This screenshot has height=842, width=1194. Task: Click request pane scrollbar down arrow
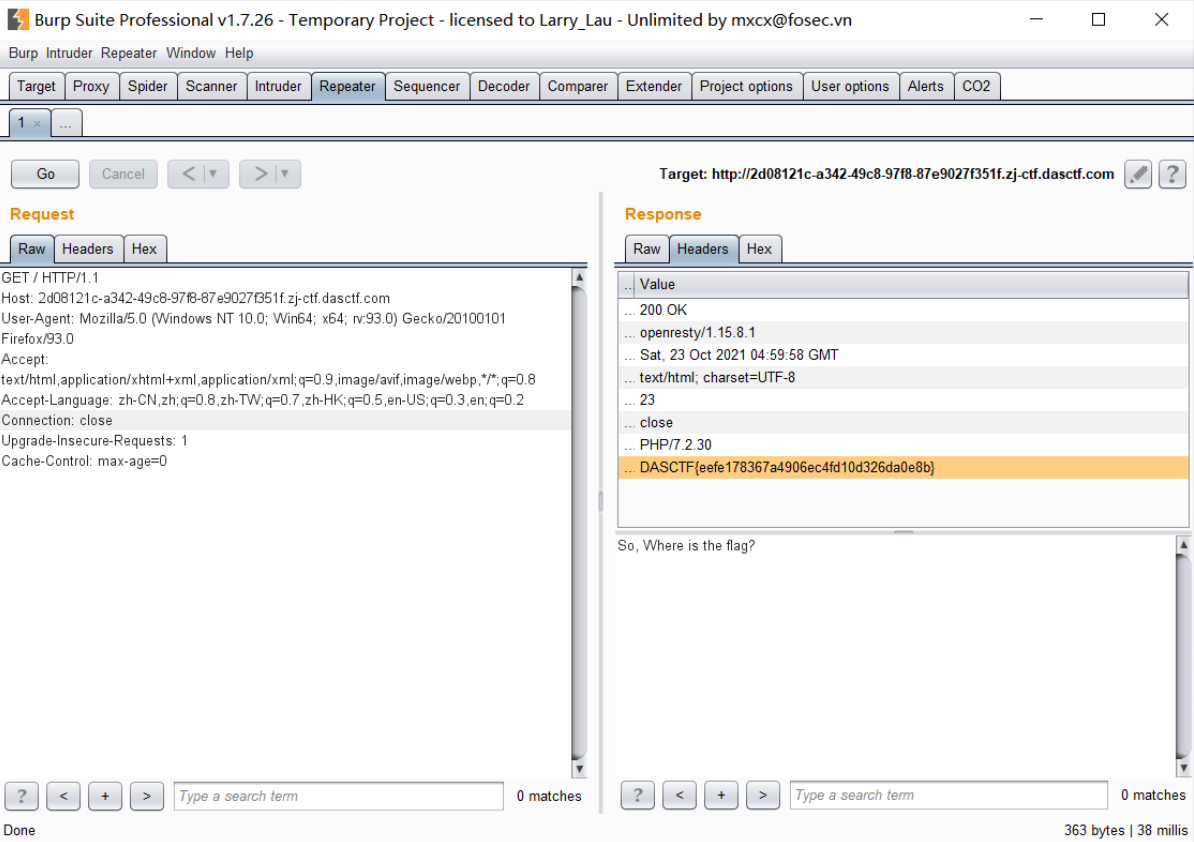coord(579,769)
